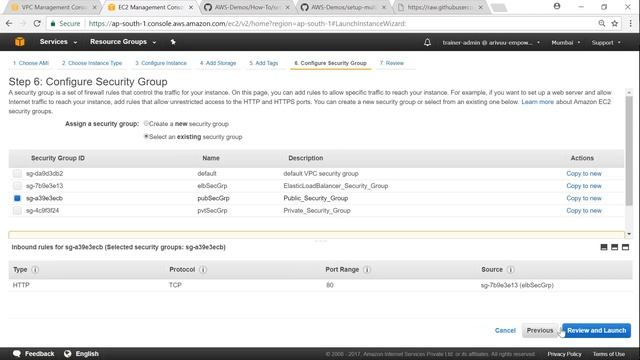Show info icon next to Protocol column

point(203,270)
